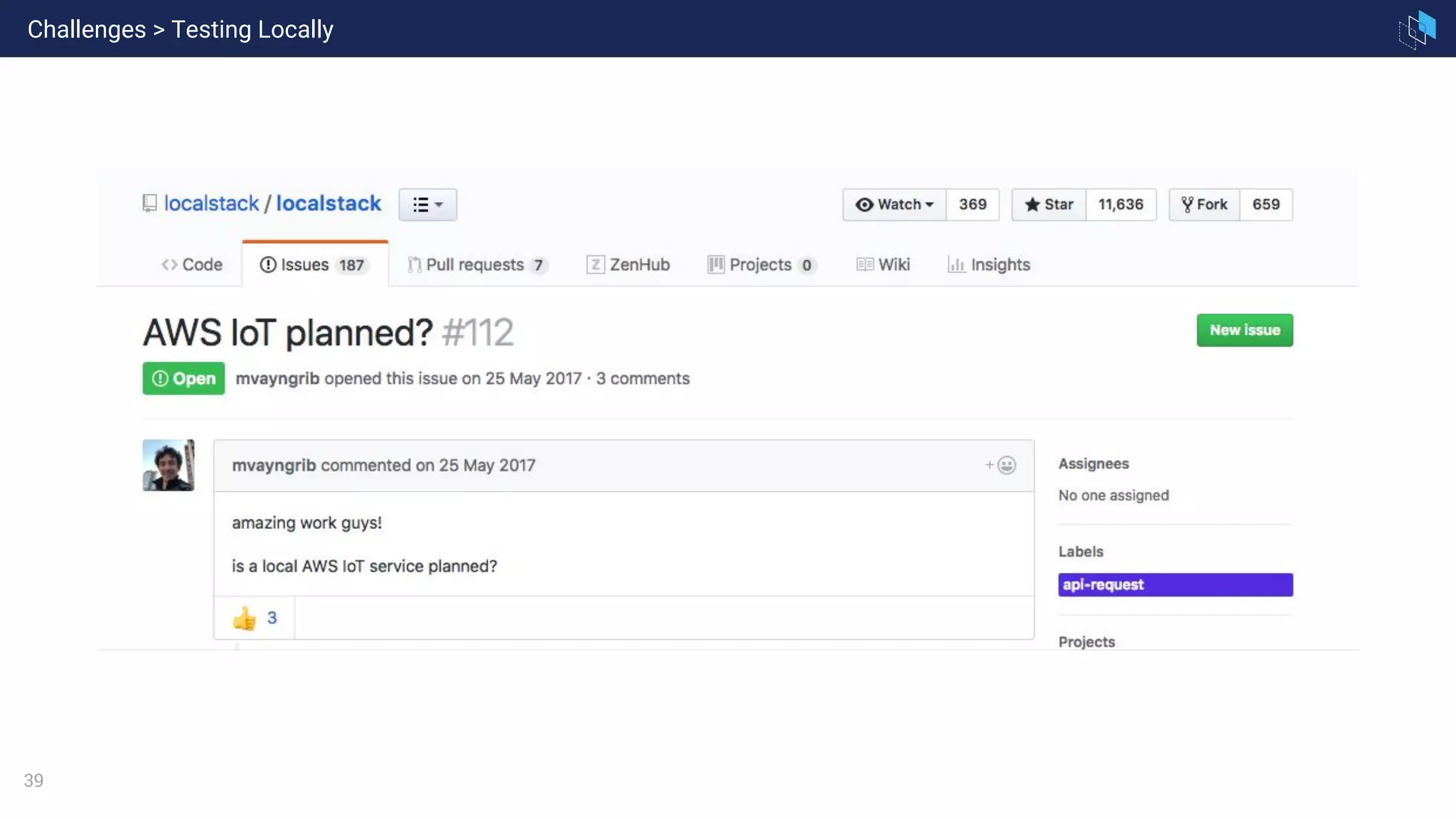Viewport: 1456px width, 819px height.
Task: Star the localstack repository
Action: tap(1049, 205)
